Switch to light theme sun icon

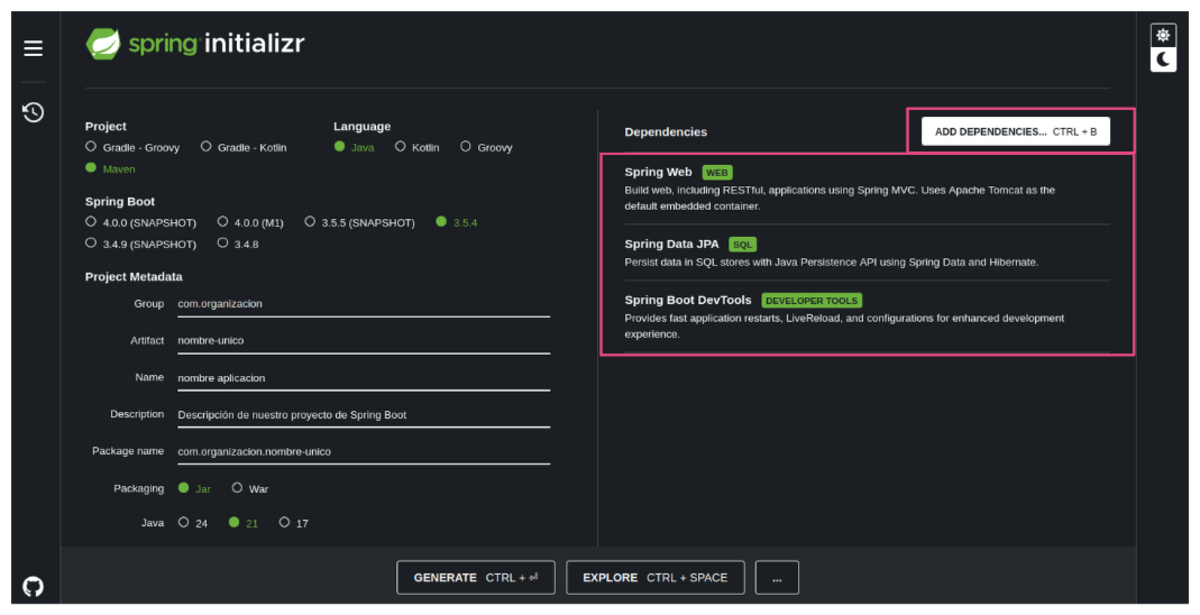(1163, 35)
